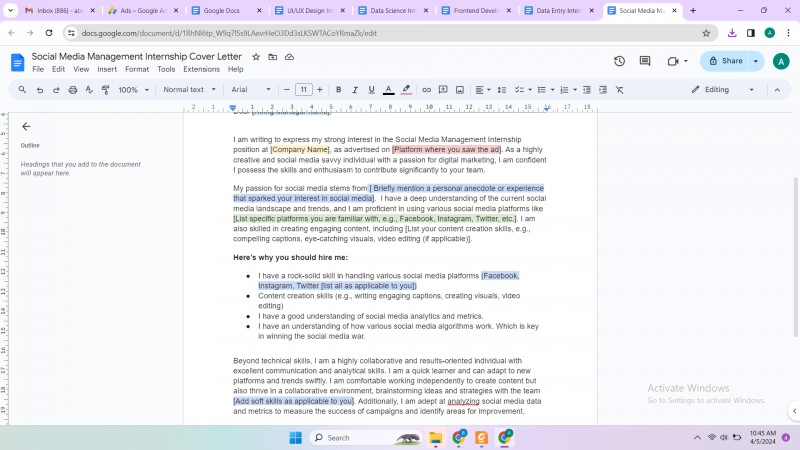Toggle italic formatting
Screen dimensions: 800x450
(x=355, y=90)
